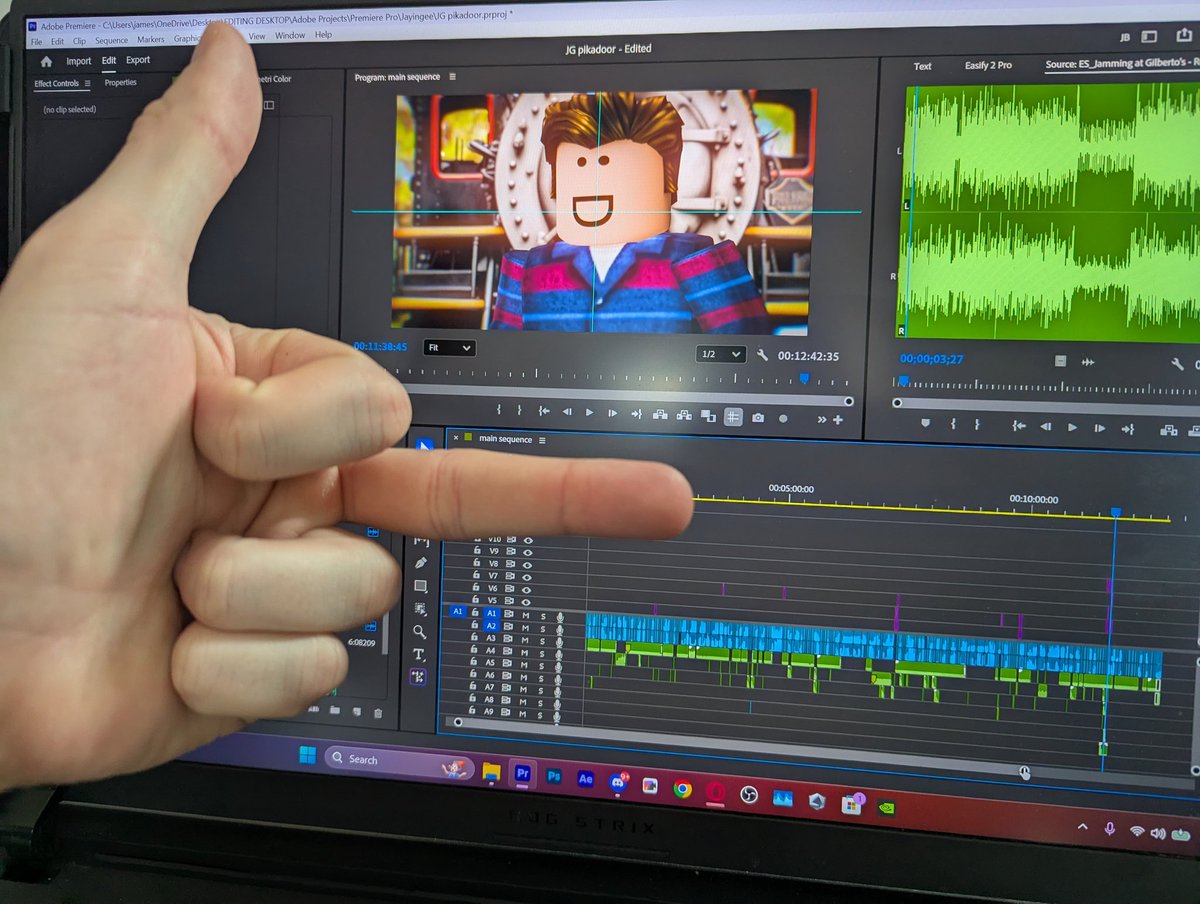This screenshot has height=904, width=1200.
Task: Switch to the Properties tab
Action: pos(120,82)
